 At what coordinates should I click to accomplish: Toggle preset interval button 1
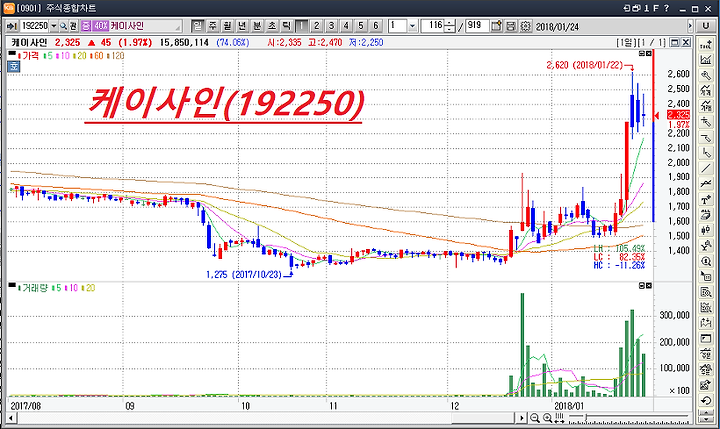point(301,26)
